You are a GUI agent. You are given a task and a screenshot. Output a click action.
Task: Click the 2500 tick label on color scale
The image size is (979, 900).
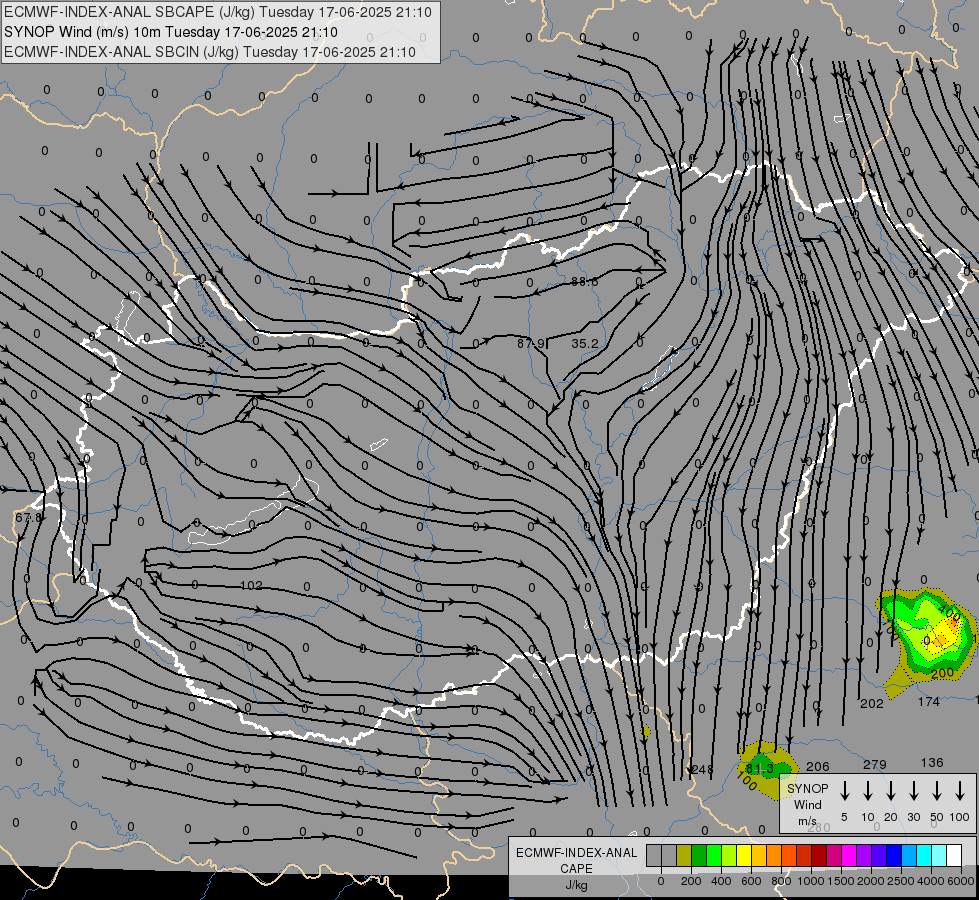[x=900, y=881]
